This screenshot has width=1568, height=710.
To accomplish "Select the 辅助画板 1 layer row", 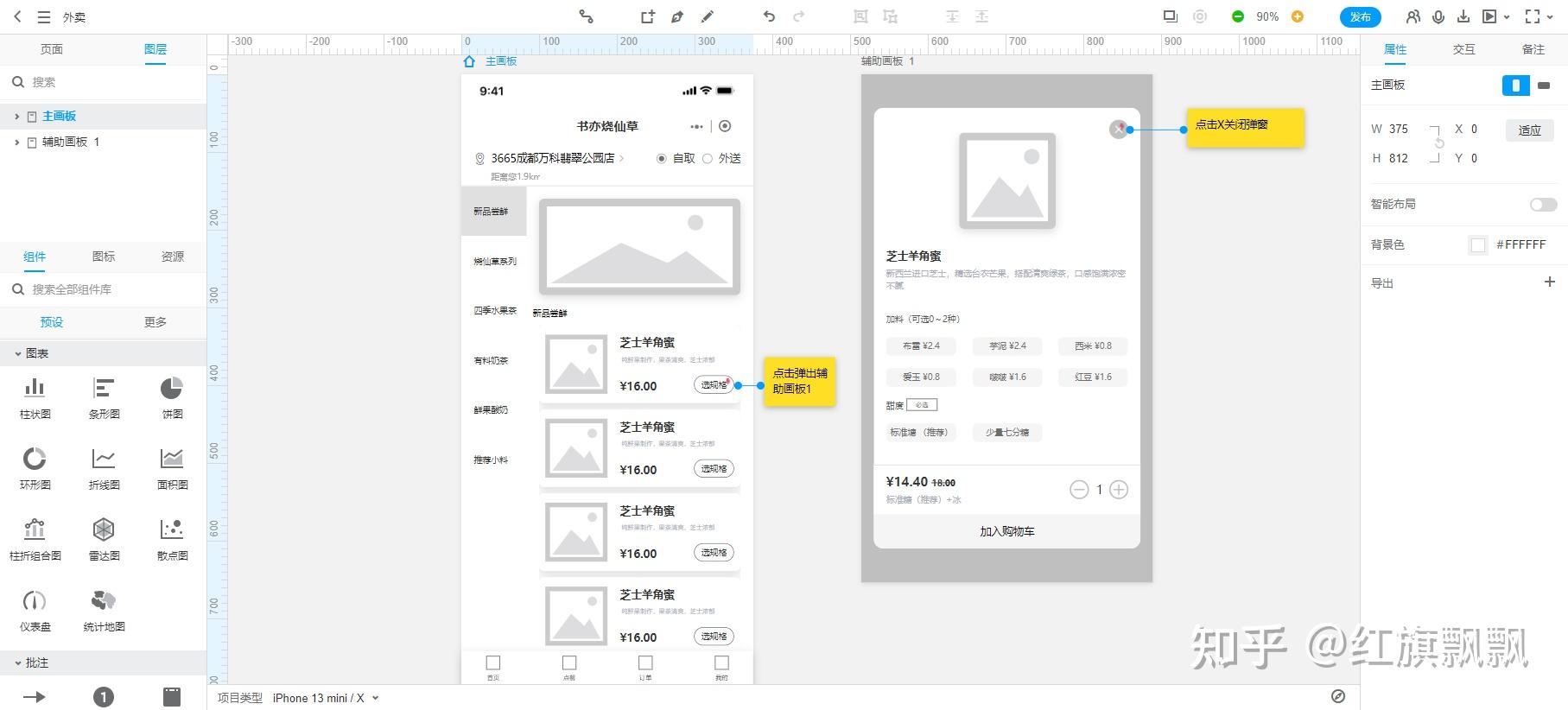I will pos(104,142).
